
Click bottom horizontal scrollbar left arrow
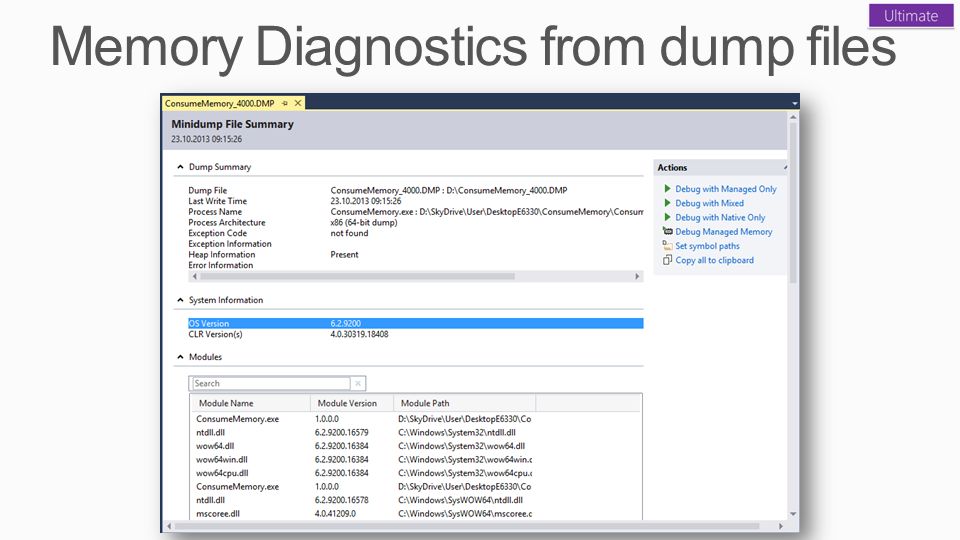point(169,526)
